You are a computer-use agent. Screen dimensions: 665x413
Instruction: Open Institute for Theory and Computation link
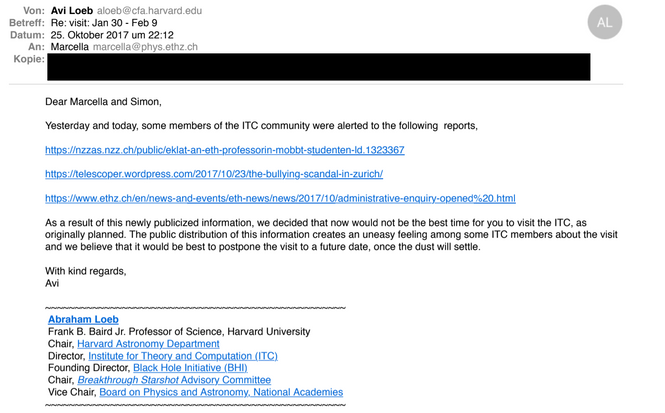183,356
